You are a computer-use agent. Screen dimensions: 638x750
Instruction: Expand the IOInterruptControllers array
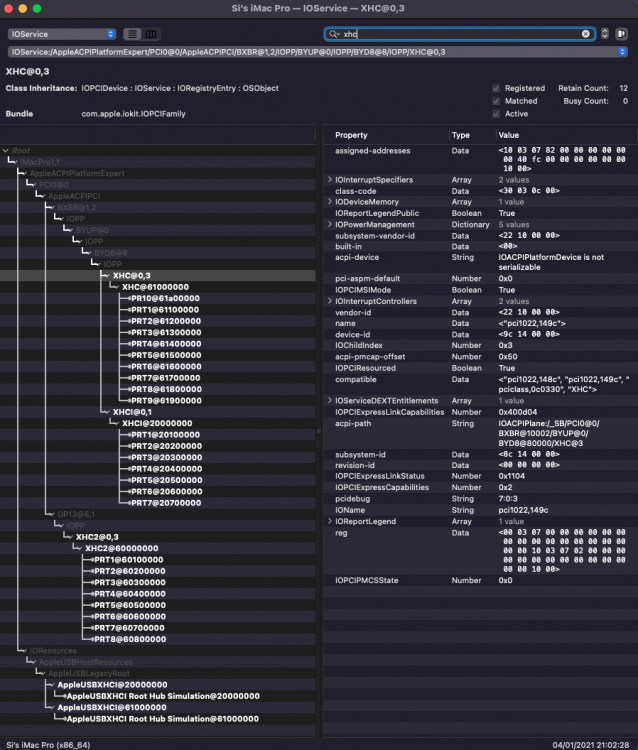tap(330, 301)
